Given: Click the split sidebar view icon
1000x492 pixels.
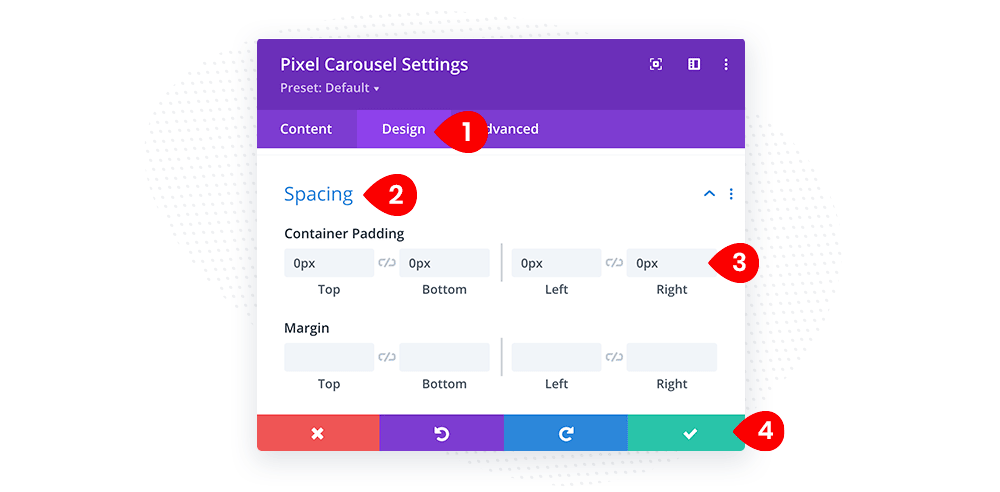Looking at the screenshot, I should point(694,64).
